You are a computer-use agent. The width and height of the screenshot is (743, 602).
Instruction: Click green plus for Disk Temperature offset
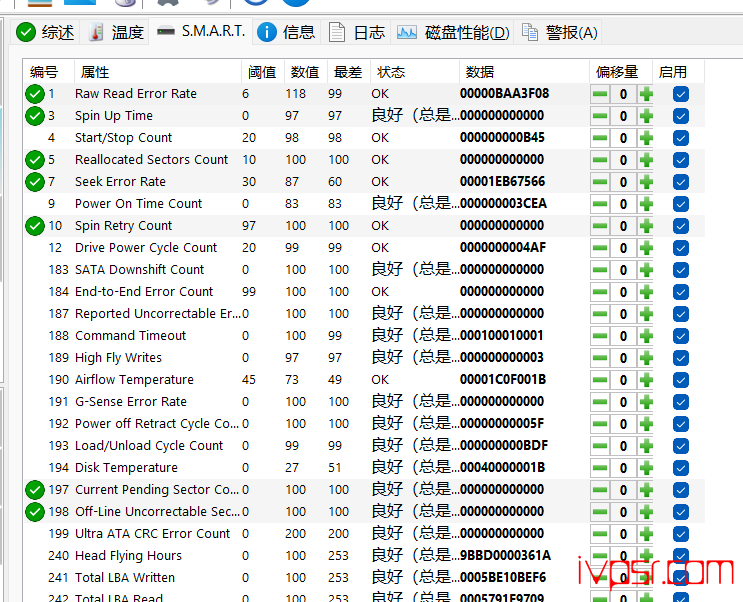coord(646,468)
